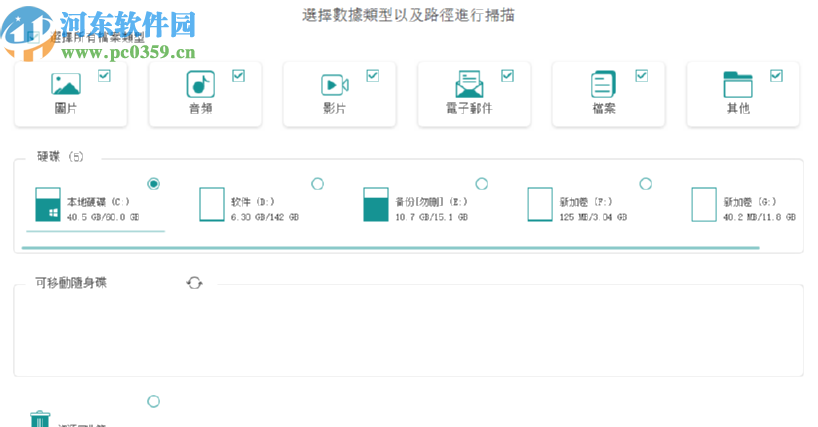818x427 pixels.
Task: Click the Video (影片) camera icon
Action: [334, 85]
